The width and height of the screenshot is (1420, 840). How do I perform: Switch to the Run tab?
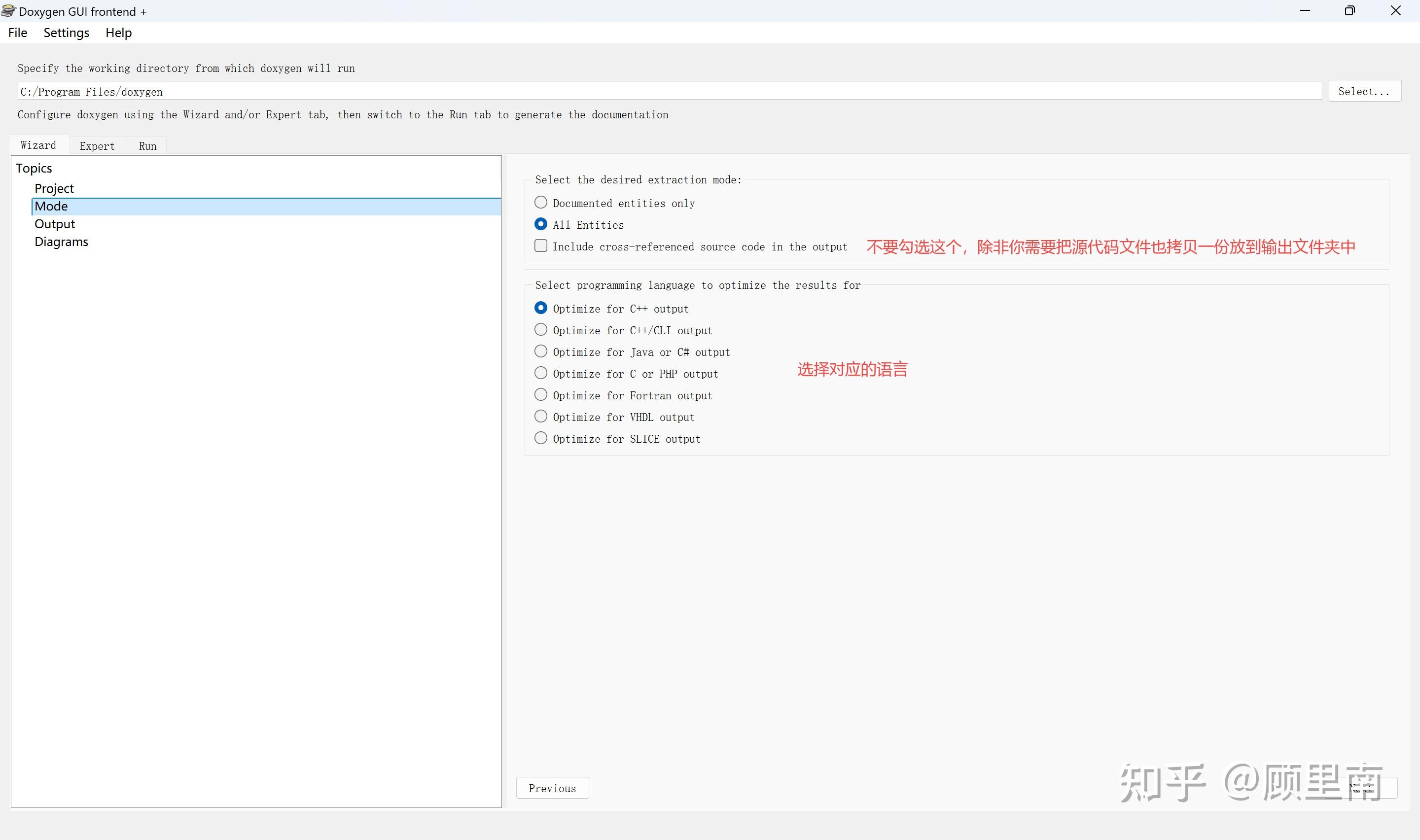point(147,146)
